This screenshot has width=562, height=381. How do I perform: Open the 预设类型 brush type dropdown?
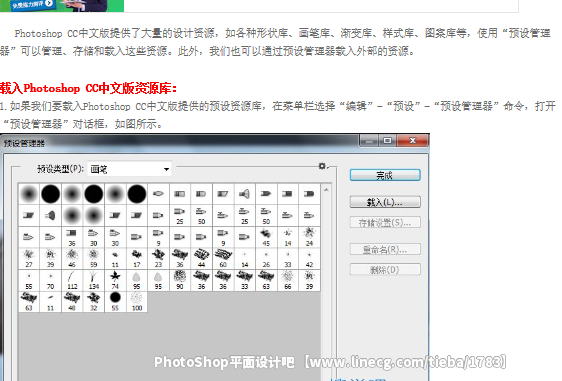(x=129, y=169)
